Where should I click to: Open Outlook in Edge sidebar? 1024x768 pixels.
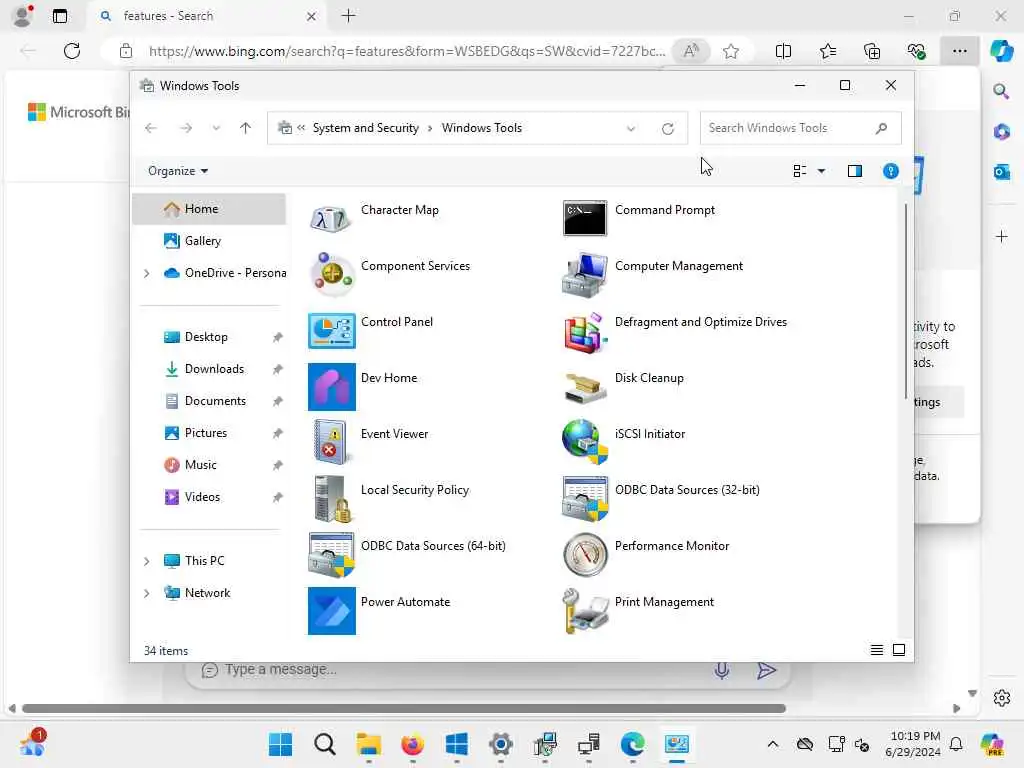(1002, 172)
